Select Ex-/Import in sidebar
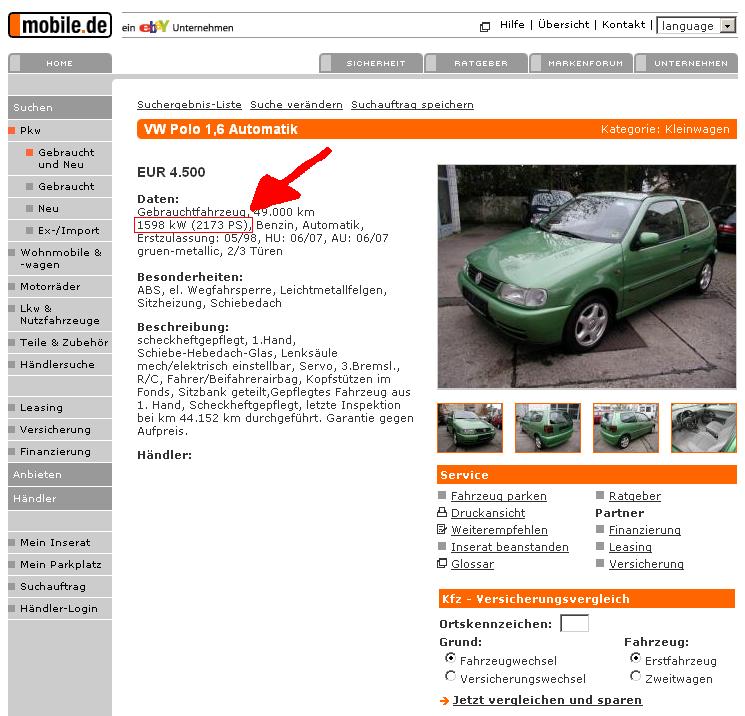The width and height of the screenshot is (745, 716). tap(60, 230)
